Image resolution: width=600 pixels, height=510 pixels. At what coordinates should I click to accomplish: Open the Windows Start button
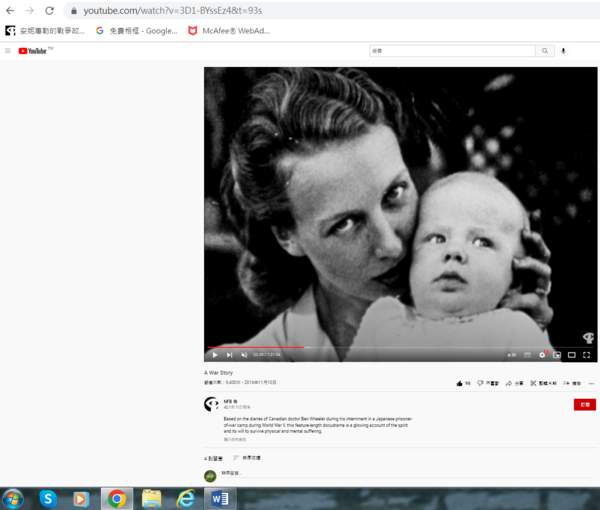[13, 499]
